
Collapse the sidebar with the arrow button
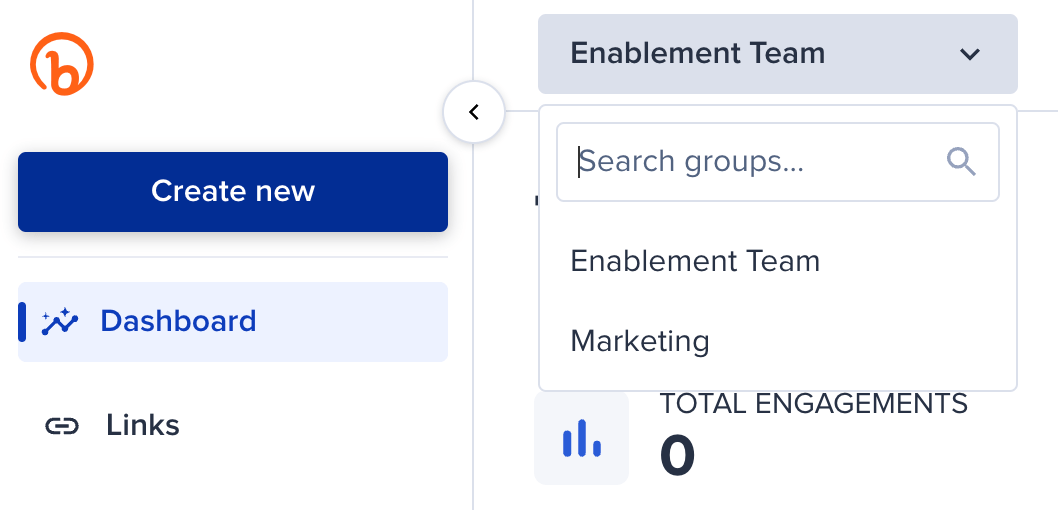tap(474, 112)
